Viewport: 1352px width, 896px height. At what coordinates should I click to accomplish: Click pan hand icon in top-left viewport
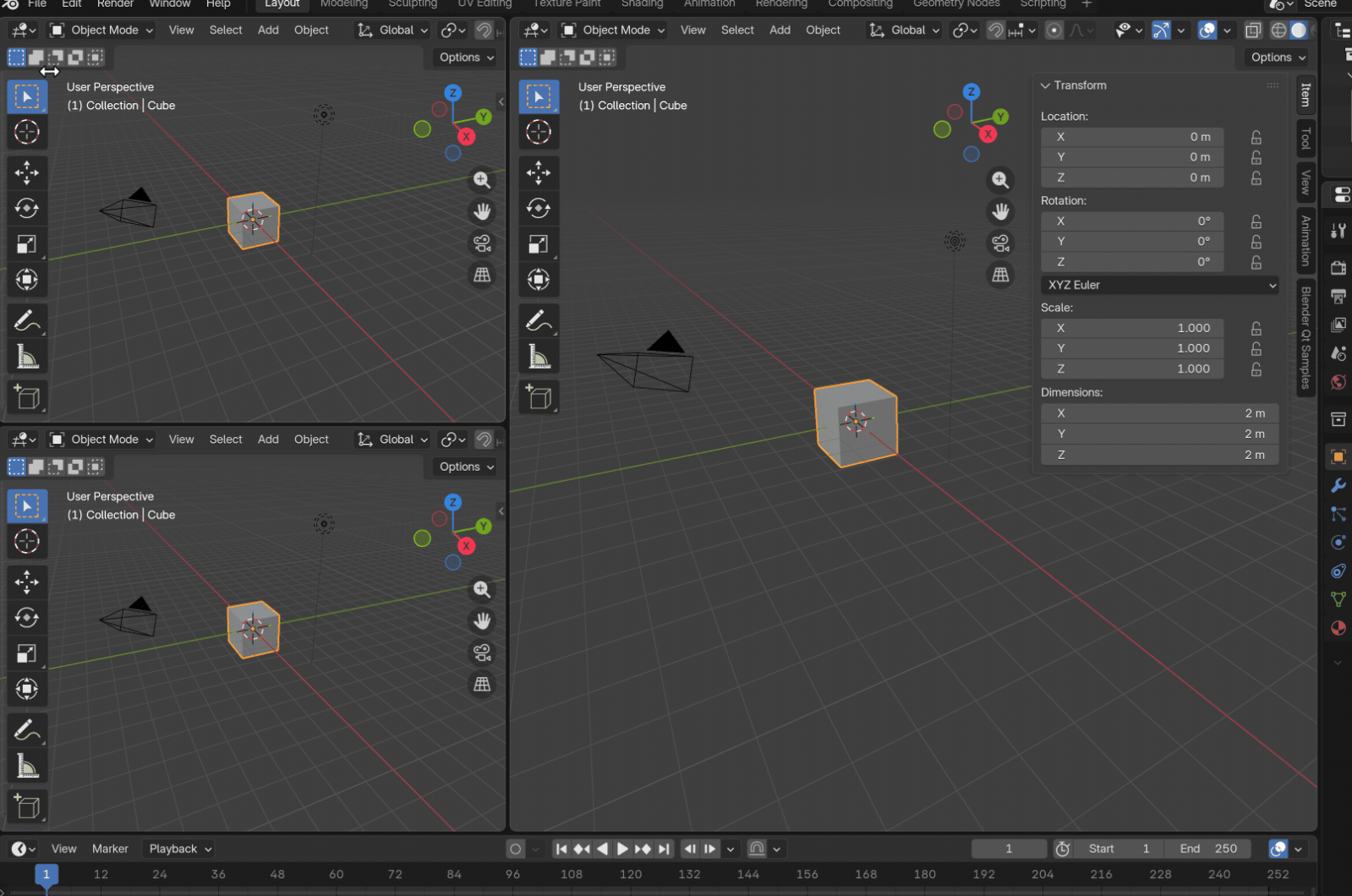pyautogui.click(x=482, y=211)
